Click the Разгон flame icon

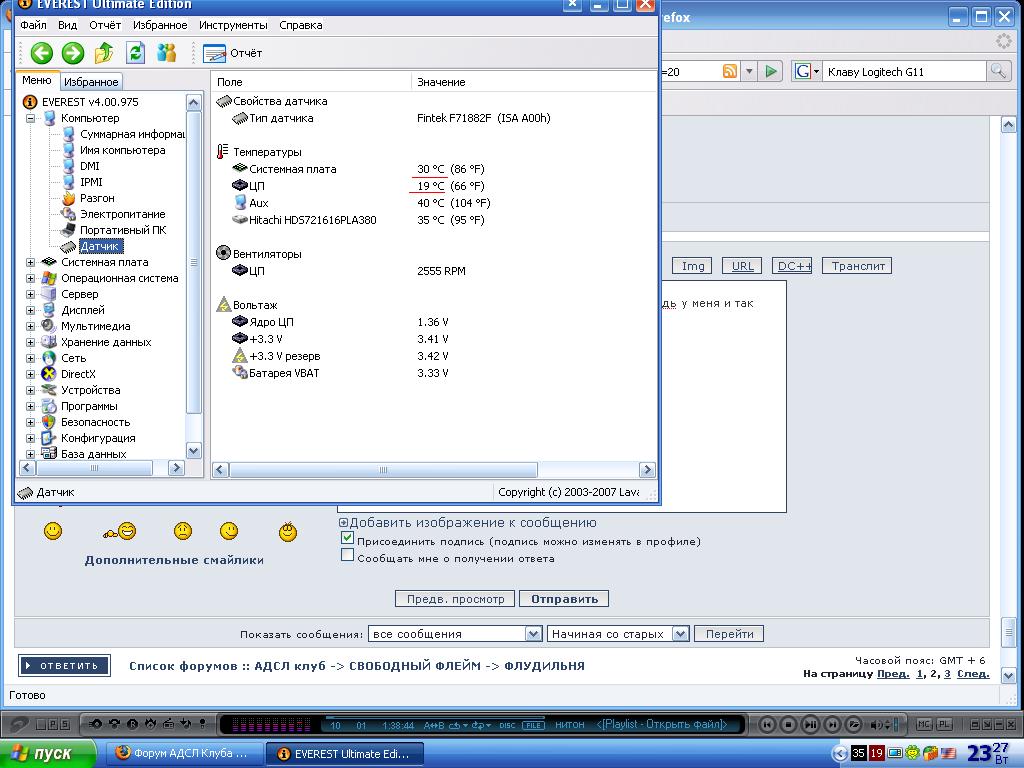(x=69, y=198)
